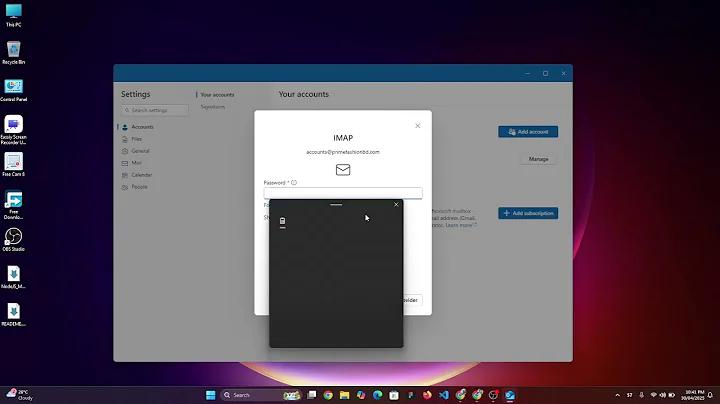This screenshot has height=404, width=720.
Task: Click the Password input field
Action: click(x=343, y=193)
